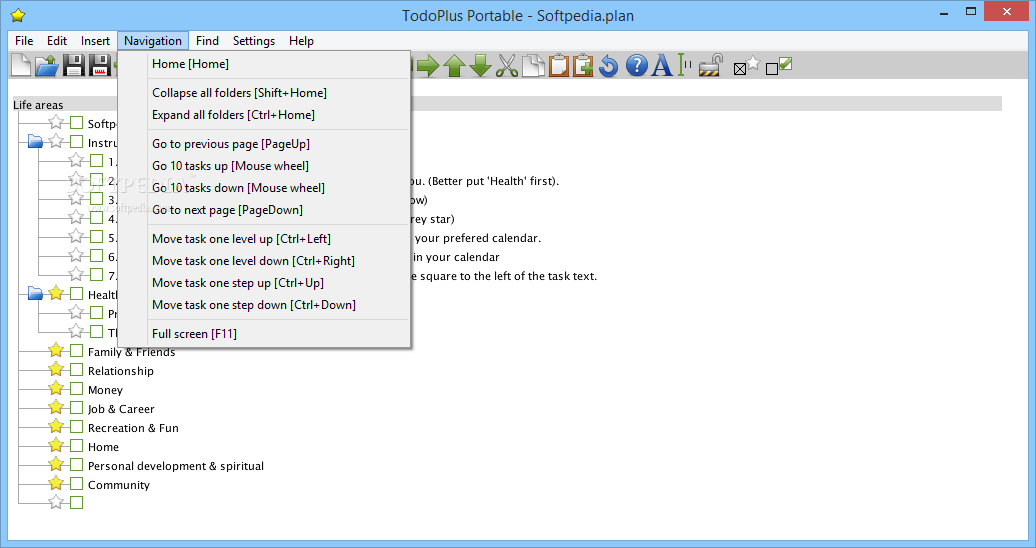This screenshot has width=1036, height=548.
Task: Undo with the blue curved arrow icon
Action: (609, 66)
